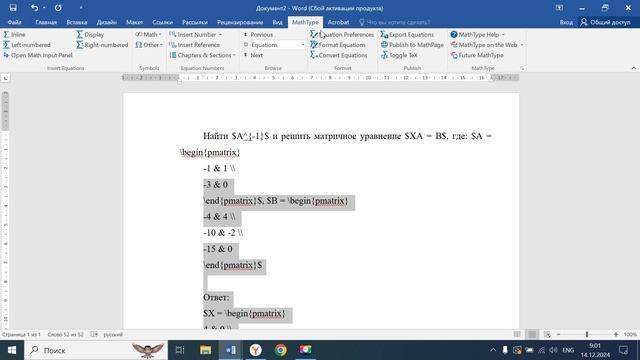
Task: Click the Вход sign-in link
Action: [x=566, y=22]
